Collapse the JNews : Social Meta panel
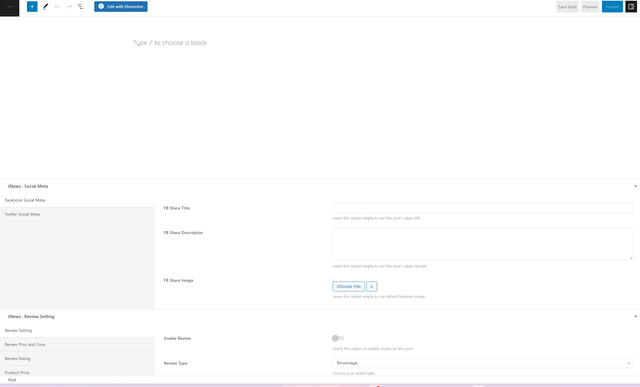 [x=635, y=186]
